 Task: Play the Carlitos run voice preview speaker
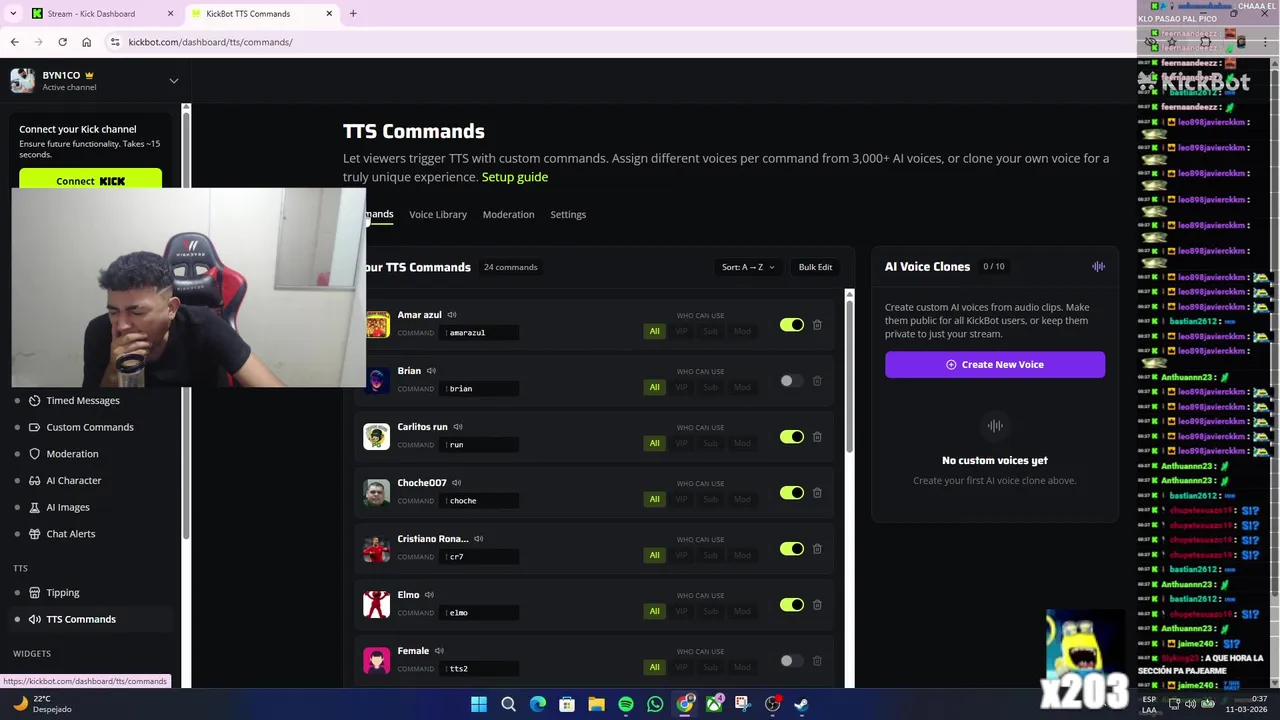click(x=458, y=427)
